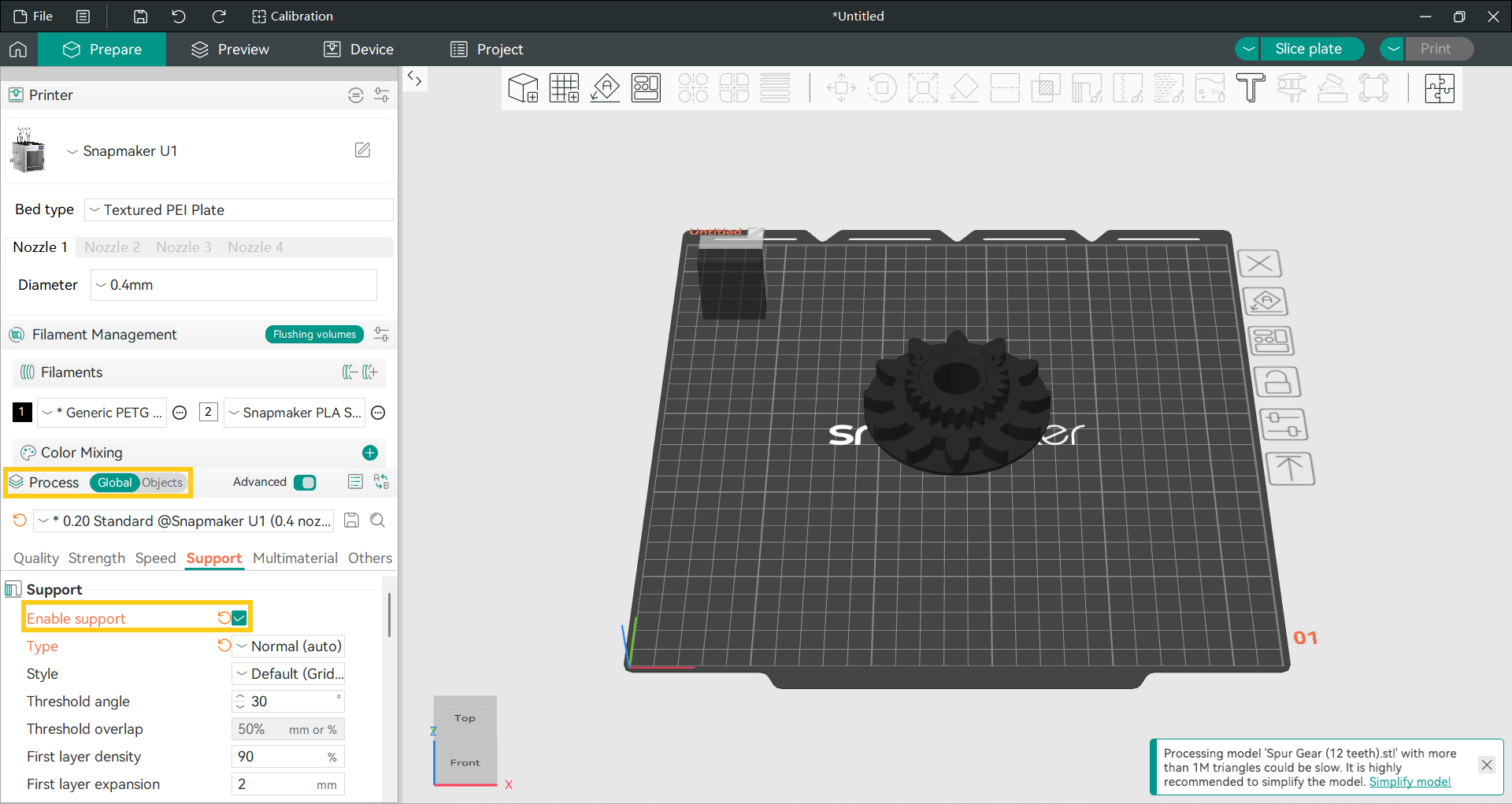
Task: Open Flushing volumes settings
Action: point(314,335)
